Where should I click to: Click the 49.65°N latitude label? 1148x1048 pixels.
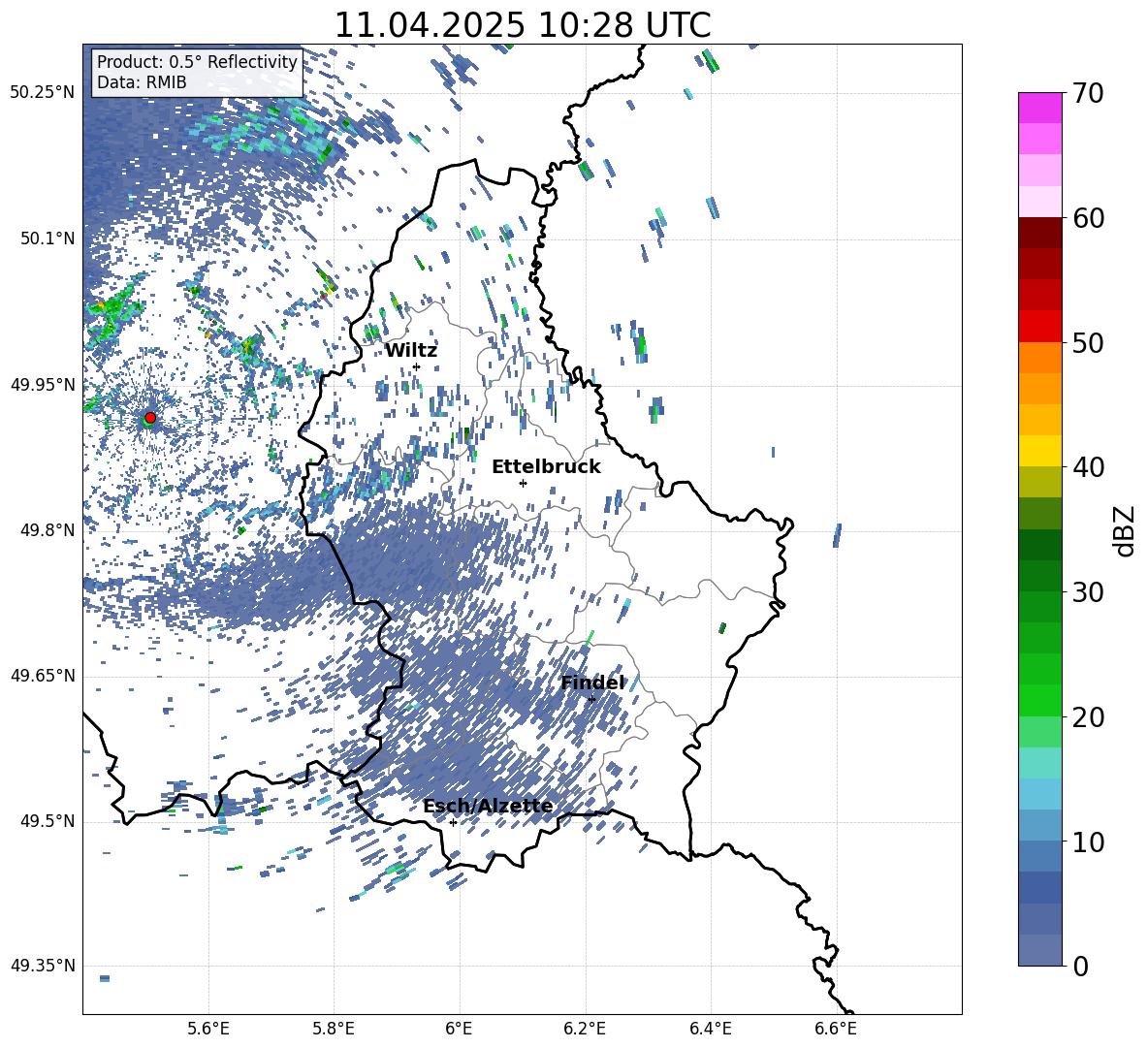[43, 676]
